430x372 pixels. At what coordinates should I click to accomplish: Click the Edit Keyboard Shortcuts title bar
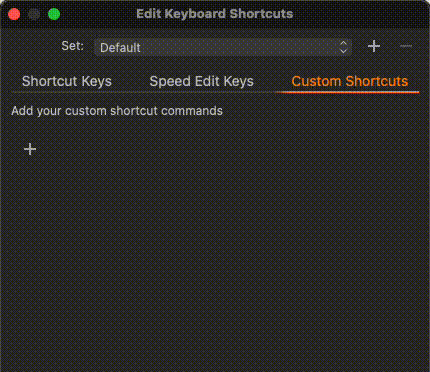[215, 14]
